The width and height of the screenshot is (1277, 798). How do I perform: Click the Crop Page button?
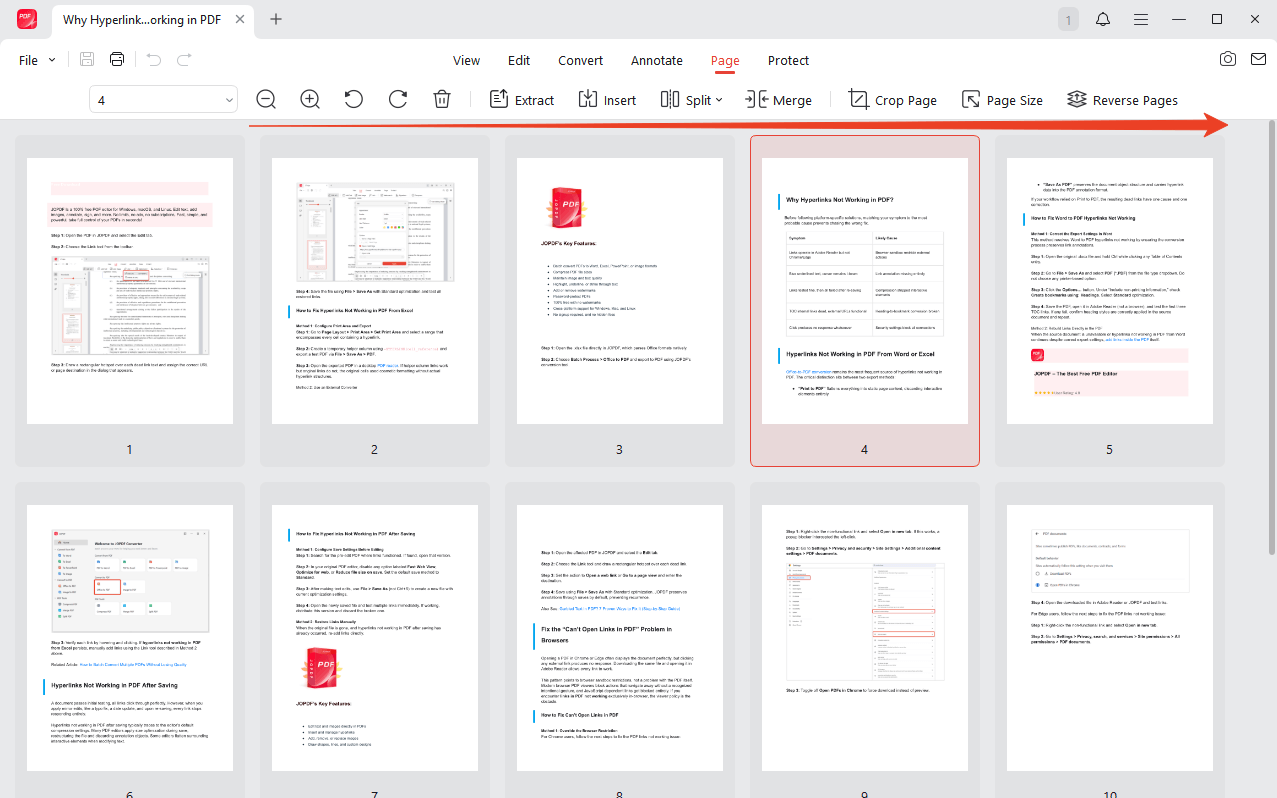click(x=893, y=100)
